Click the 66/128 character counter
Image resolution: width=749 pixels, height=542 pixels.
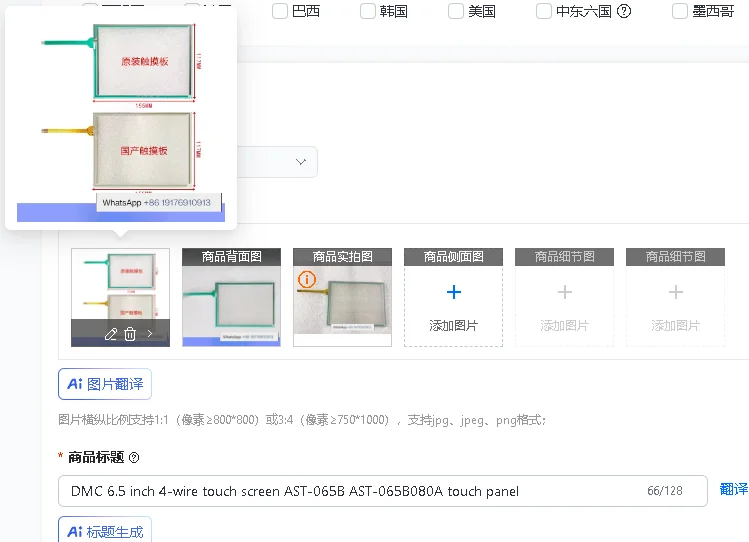[x=664, y=491]
